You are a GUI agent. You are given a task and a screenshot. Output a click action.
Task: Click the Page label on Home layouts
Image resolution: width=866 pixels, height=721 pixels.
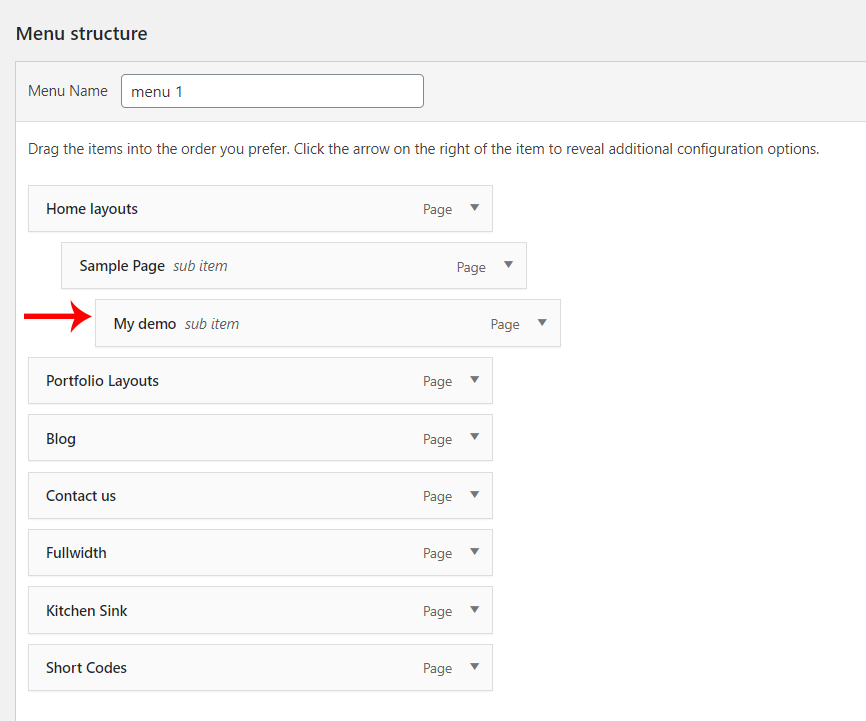[x=437, y=210]
